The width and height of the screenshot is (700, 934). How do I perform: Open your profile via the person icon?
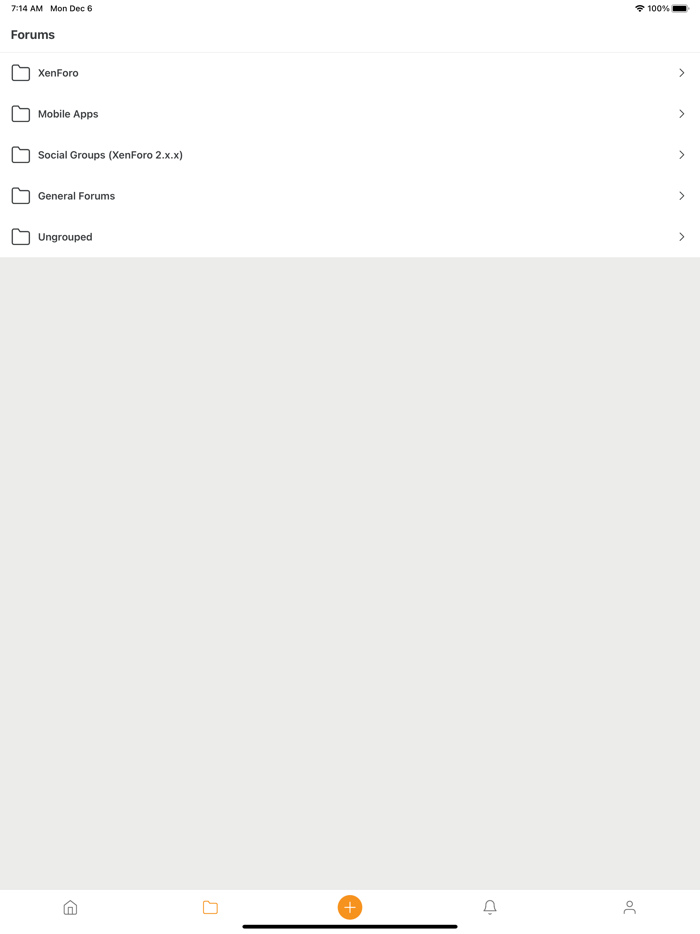coord(629,907)
